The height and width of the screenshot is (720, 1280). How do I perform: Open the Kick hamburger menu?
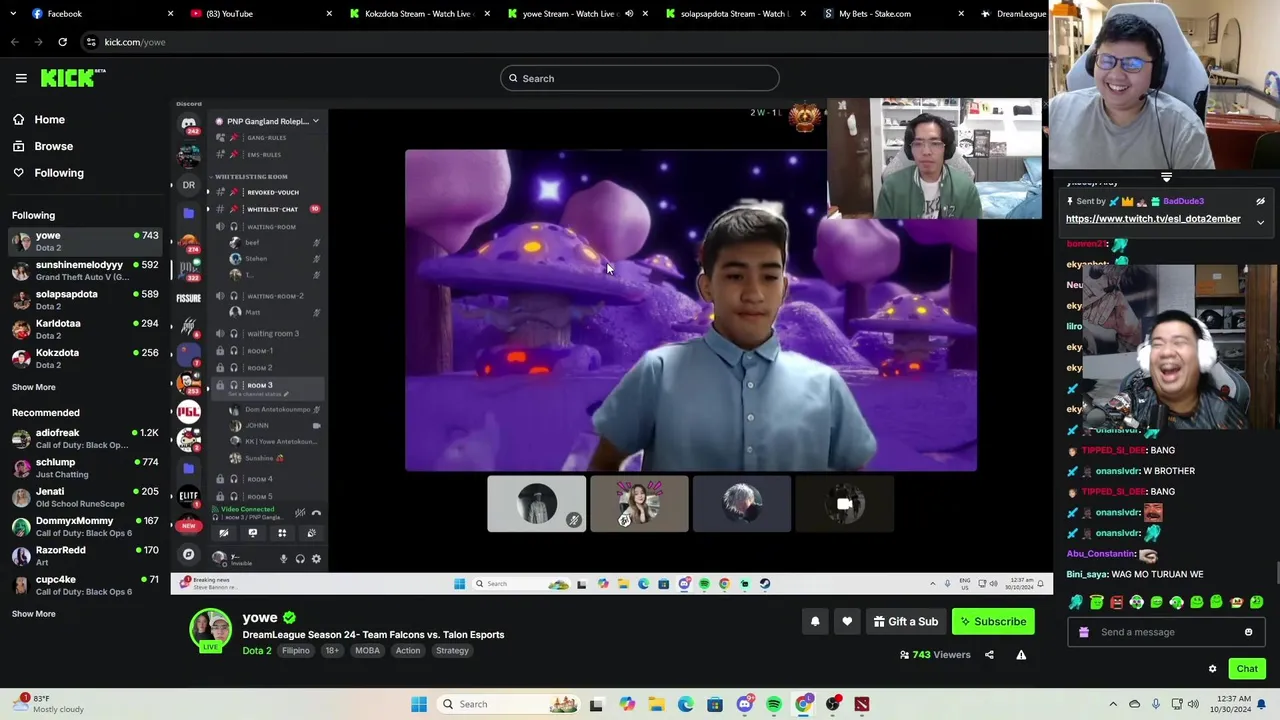pos(21,78)
